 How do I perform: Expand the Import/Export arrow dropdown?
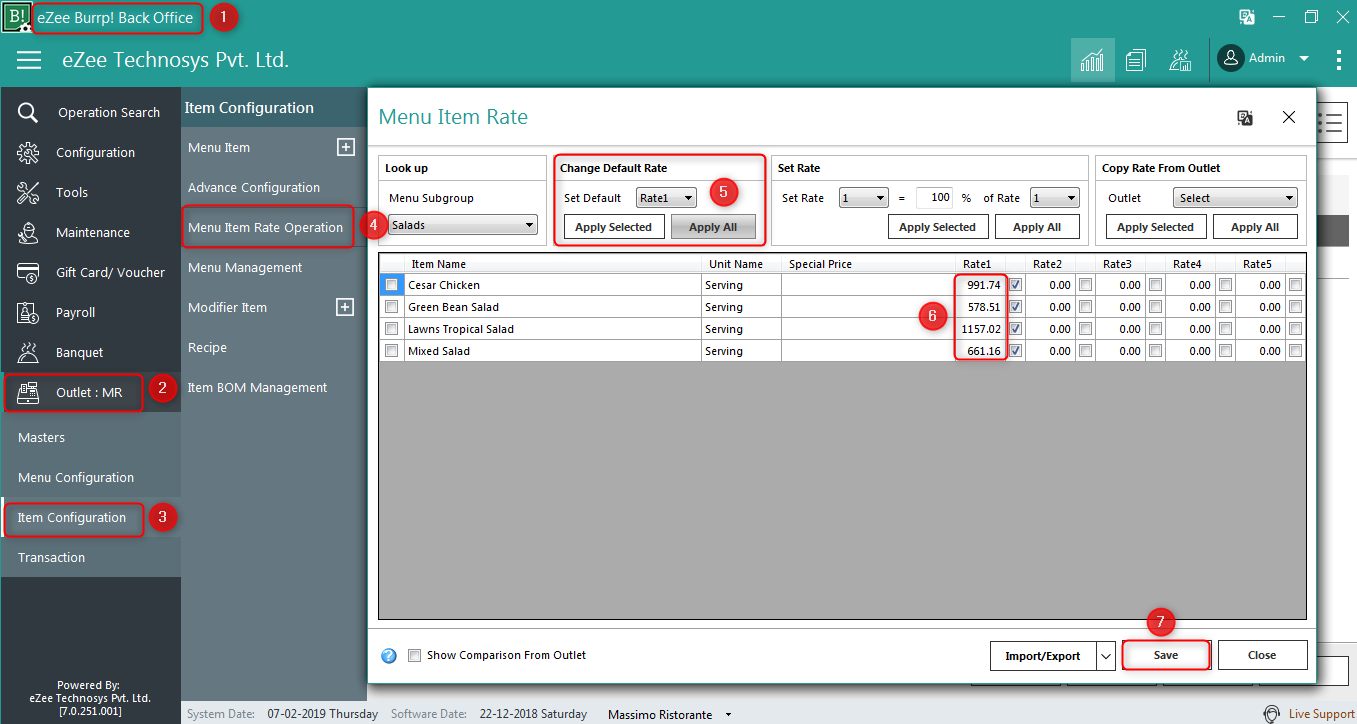coord(1106,656)
